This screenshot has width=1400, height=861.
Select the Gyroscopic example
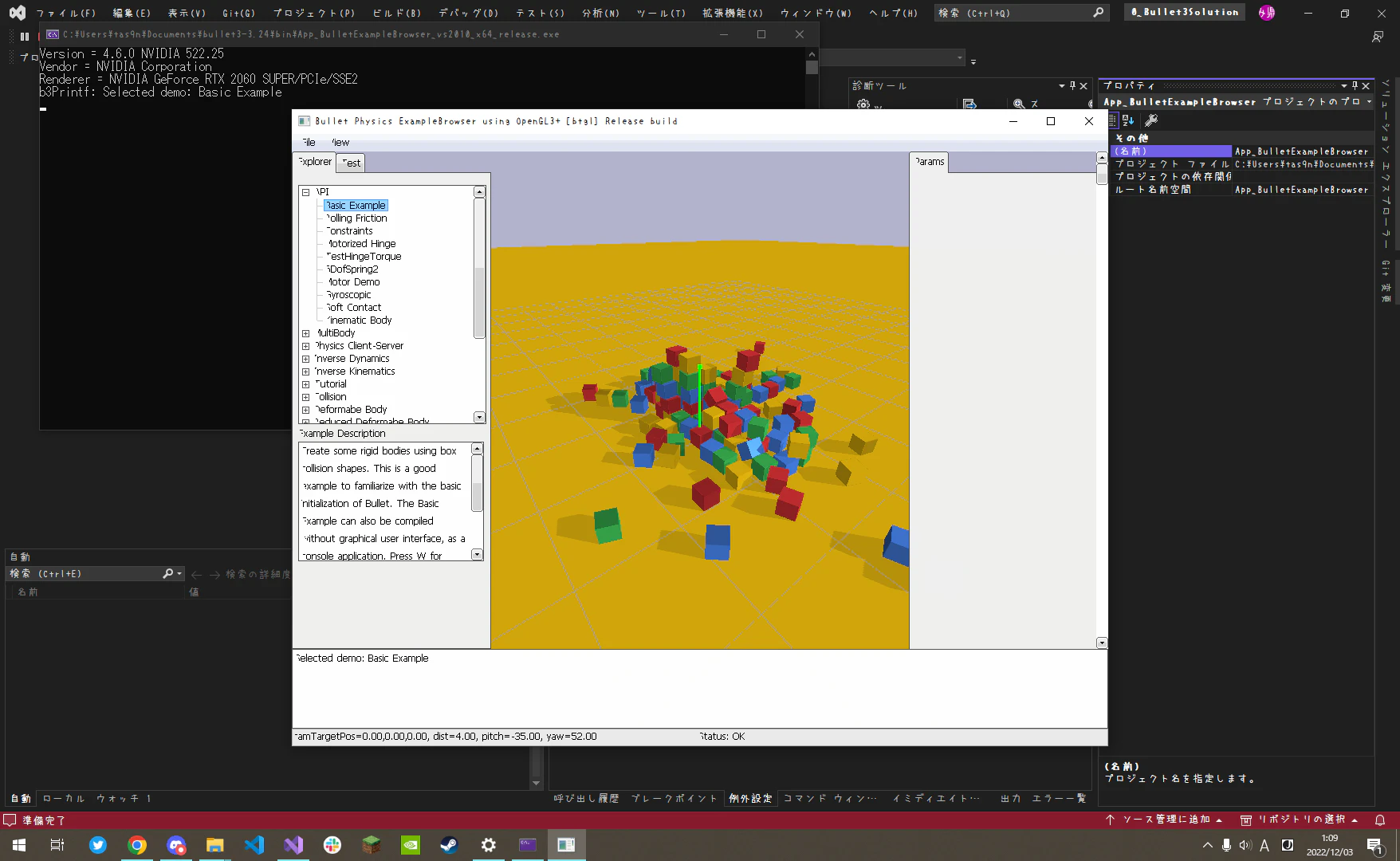coord(348,295)
